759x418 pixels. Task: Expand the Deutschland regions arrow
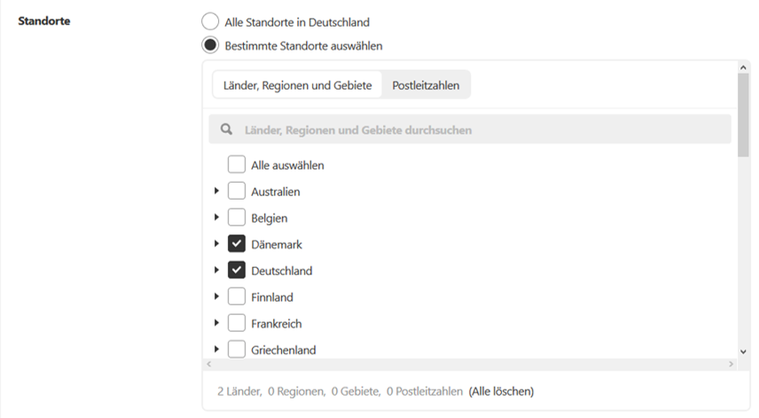tap(216, 270)
